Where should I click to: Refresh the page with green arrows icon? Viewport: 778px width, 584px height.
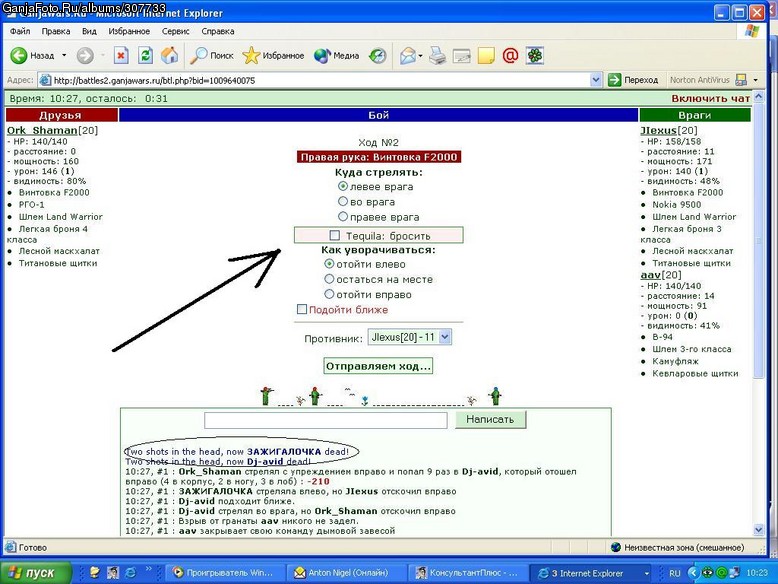(x=145, y=56)
